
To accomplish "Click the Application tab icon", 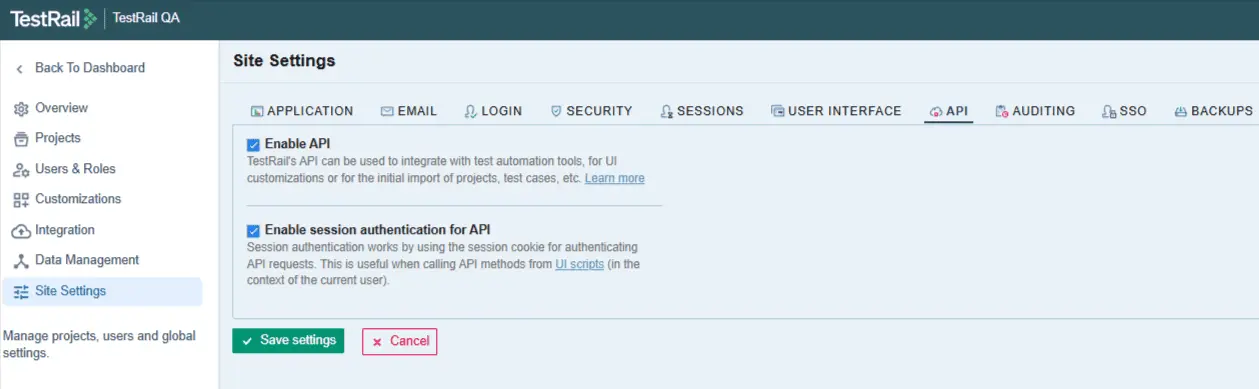I will [x=256, y=112].
